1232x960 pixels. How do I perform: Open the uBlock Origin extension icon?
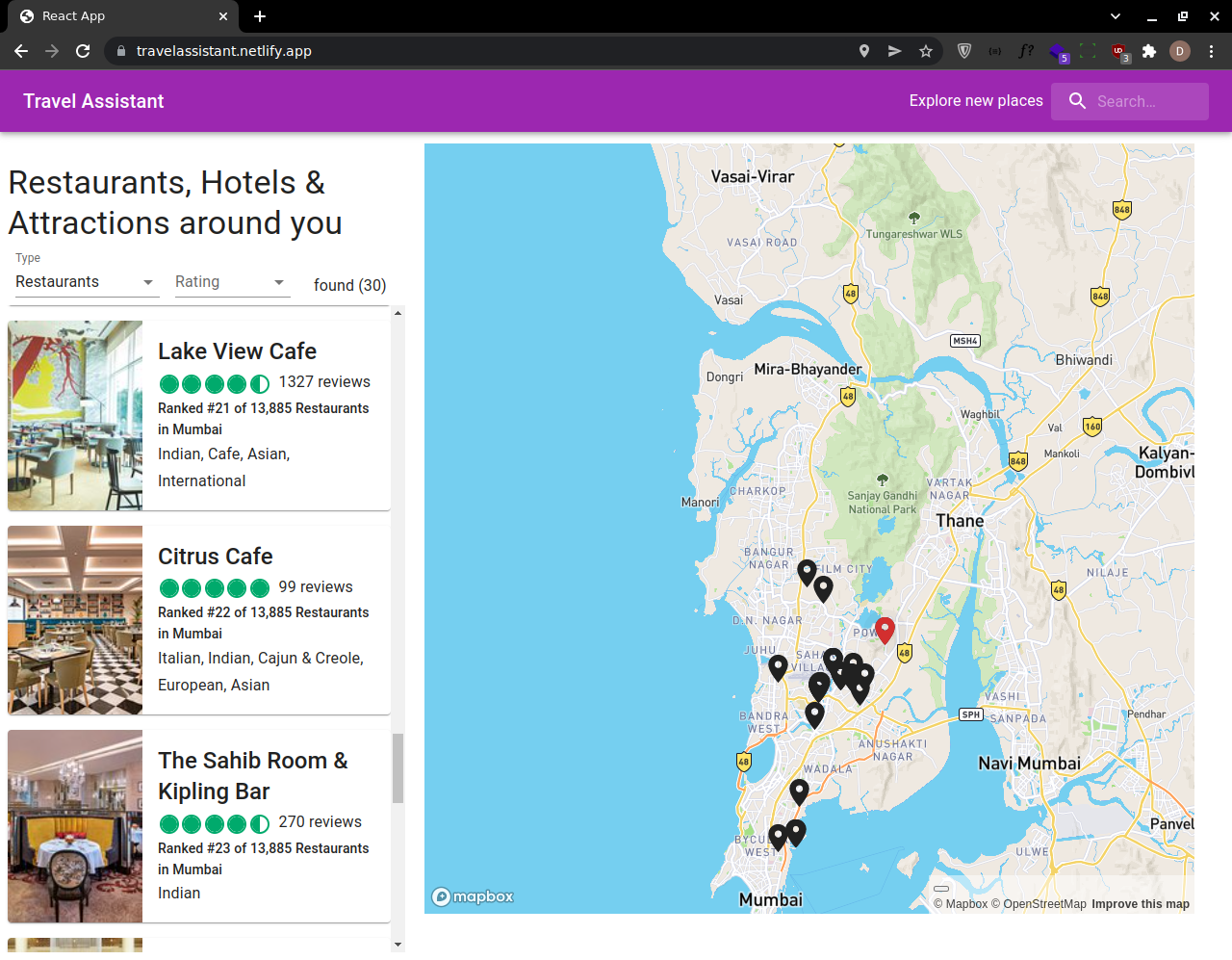point(1119,52)
